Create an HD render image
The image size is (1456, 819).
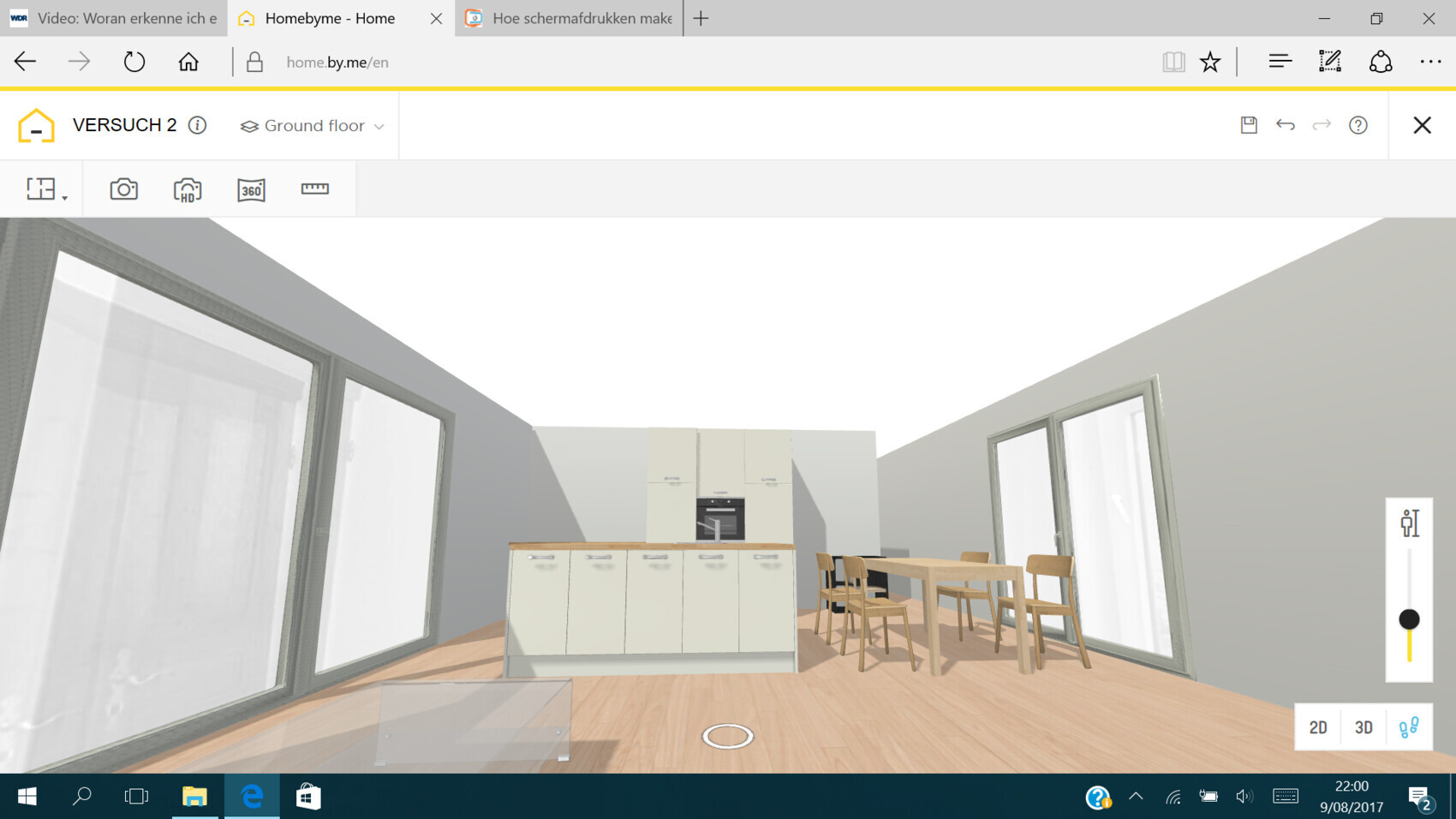(x=188, y=189)
